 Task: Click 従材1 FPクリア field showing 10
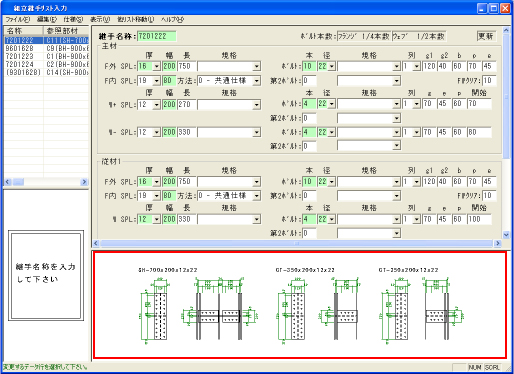489,196
